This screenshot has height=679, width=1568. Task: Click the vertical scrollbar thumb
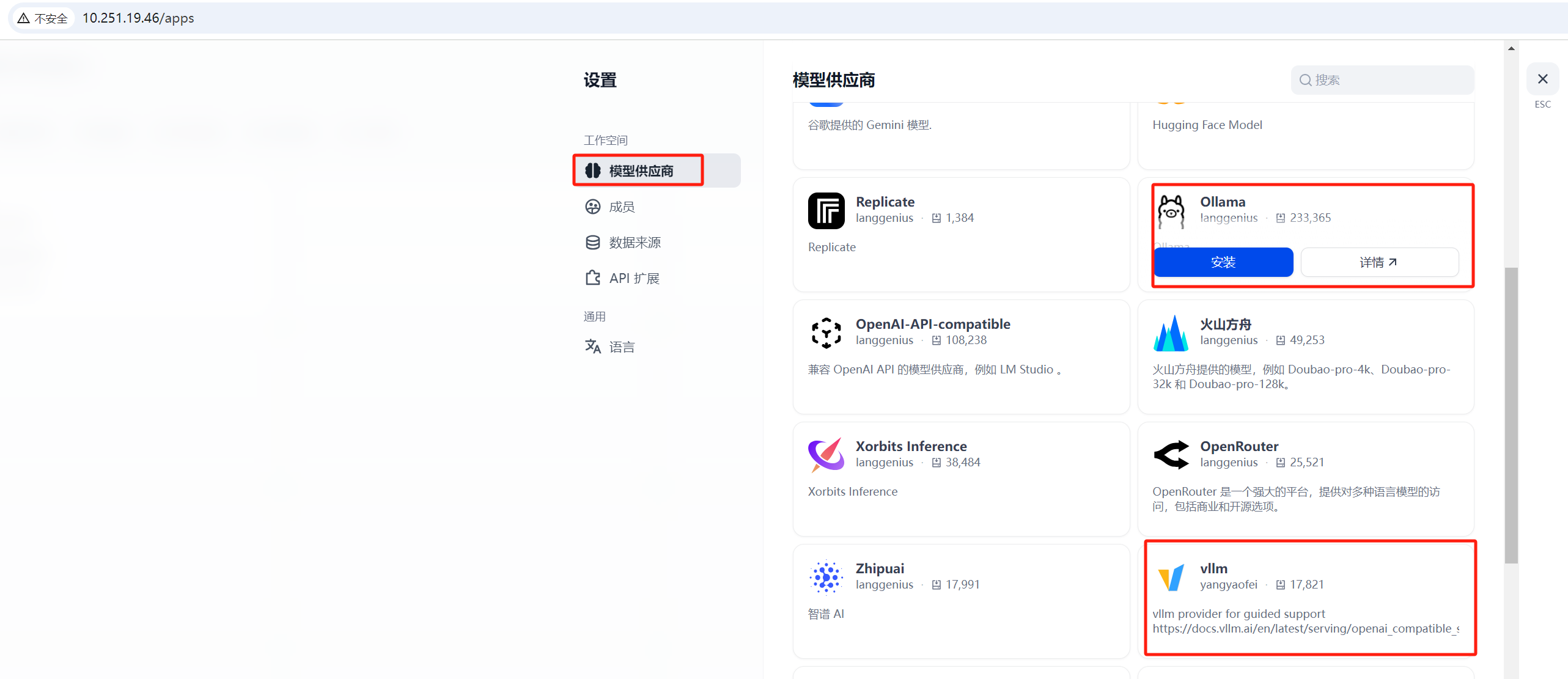(1511, 416)
